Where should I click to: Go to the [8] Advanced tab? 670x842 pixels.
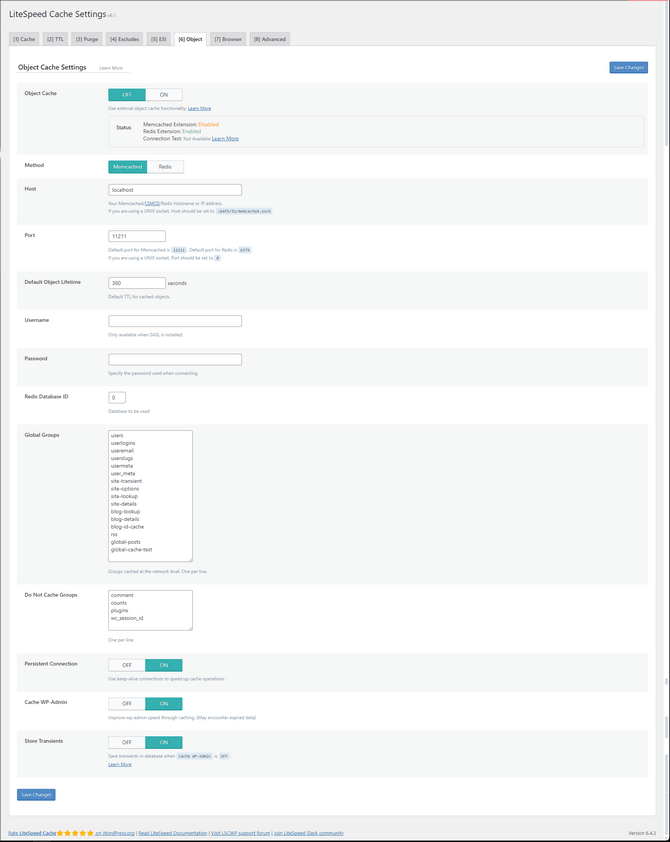[x=269, y=39]
